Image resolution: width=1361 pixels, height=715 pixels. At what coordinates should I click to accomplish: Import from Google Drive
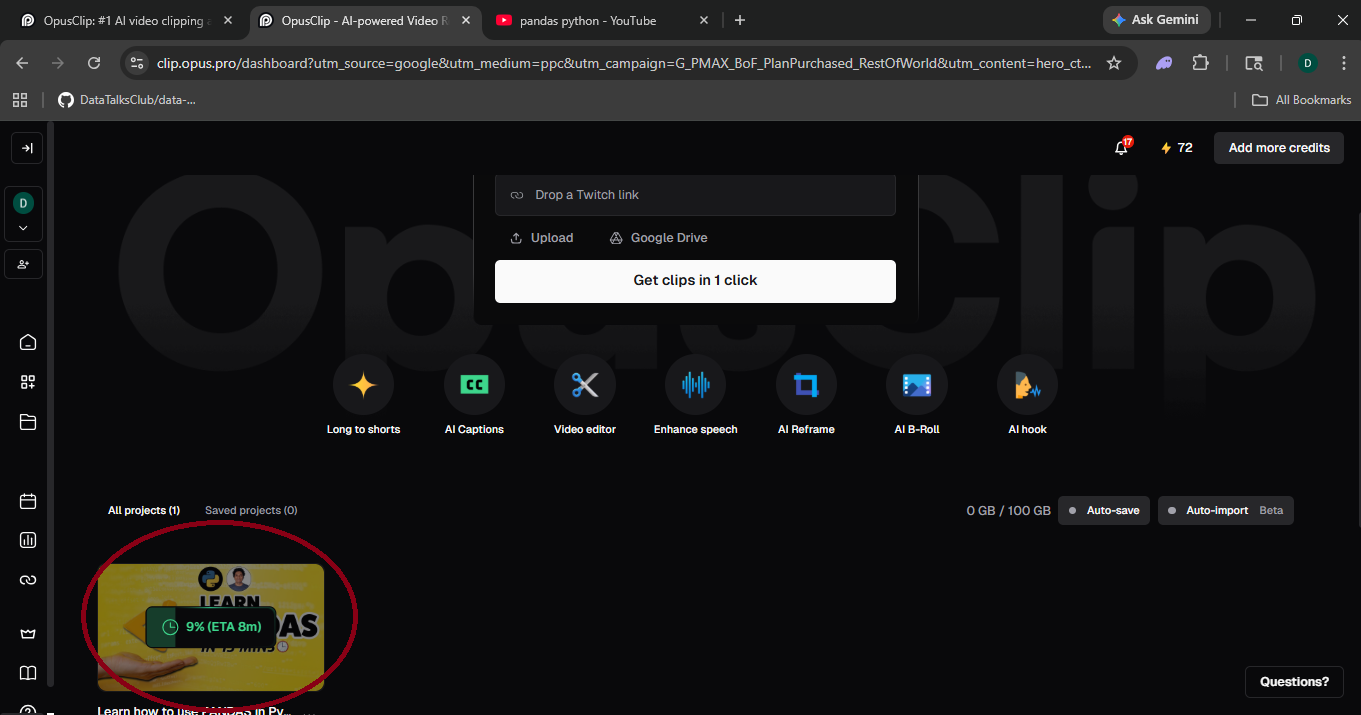[659, 238]
